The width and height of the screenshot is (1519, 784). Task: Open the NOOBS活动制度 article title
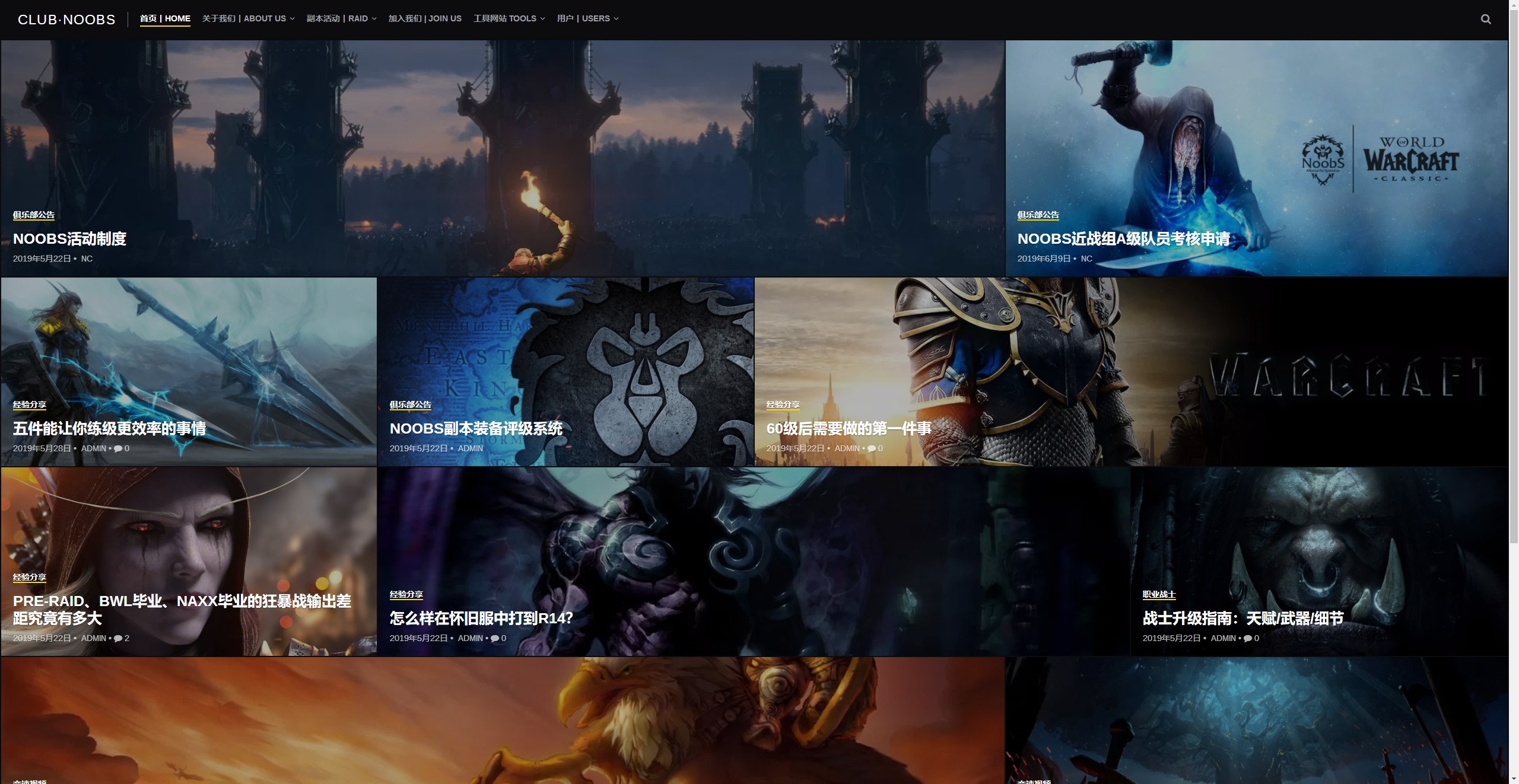(x=69, y=239)
